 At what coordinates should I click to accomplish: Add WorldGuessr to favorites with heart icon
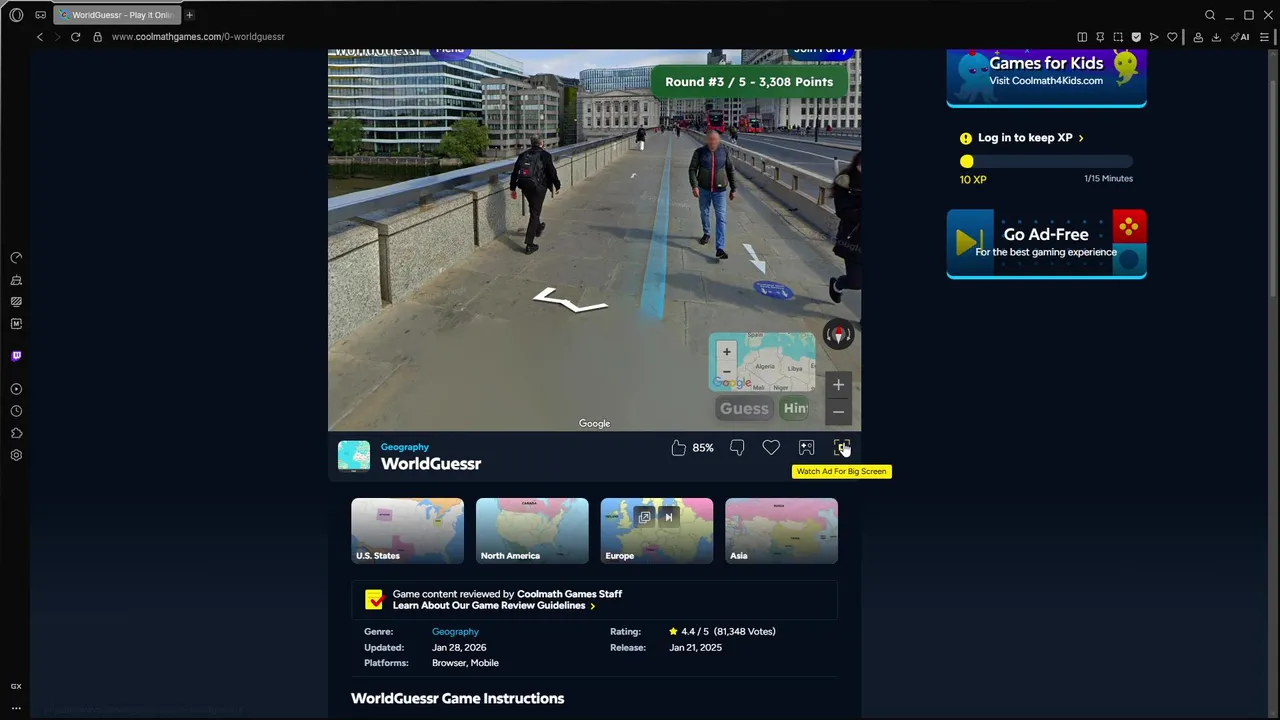point(771,448)
